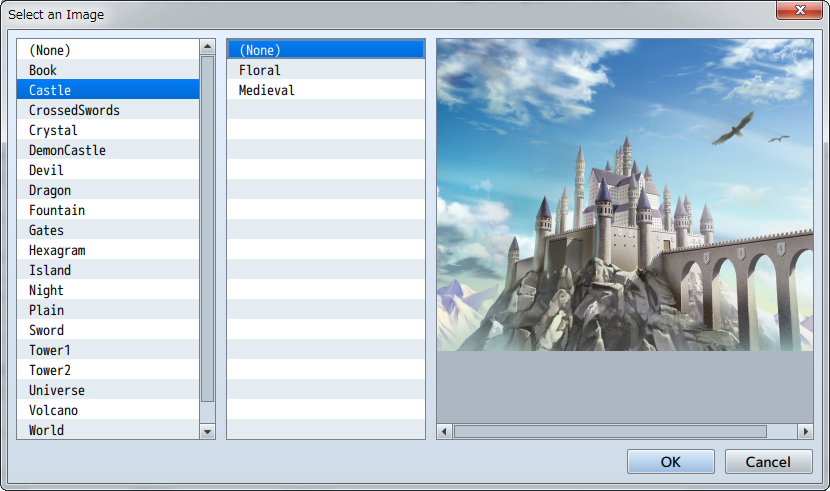The height and width of the screenshot is (491, 830).
Task: Click the vertical scrollbar of image list
Action: 208,230
